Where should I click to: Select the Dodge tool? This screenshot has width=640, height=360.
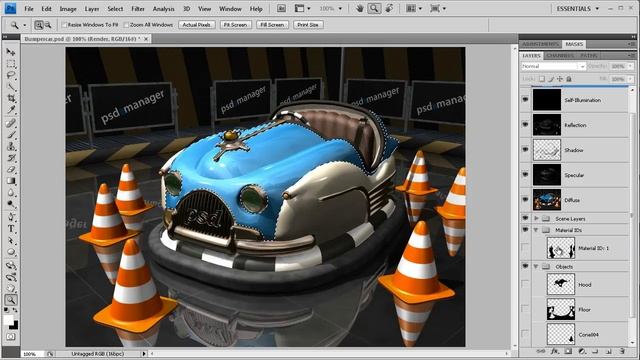11,204
